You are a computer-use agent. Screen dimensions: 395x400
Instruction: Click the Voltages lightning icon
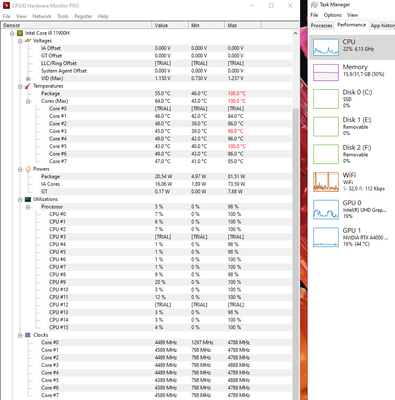tap(28, 41)
